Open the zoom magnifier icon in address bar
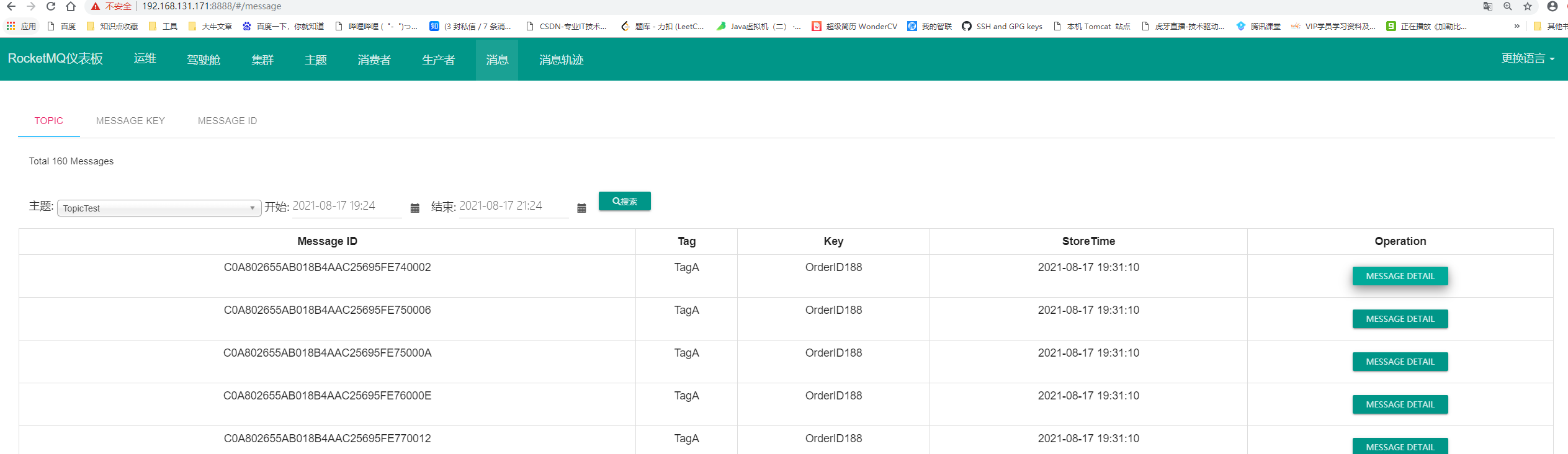This screenshot has height=454, width=1568. pos(1507,6)
